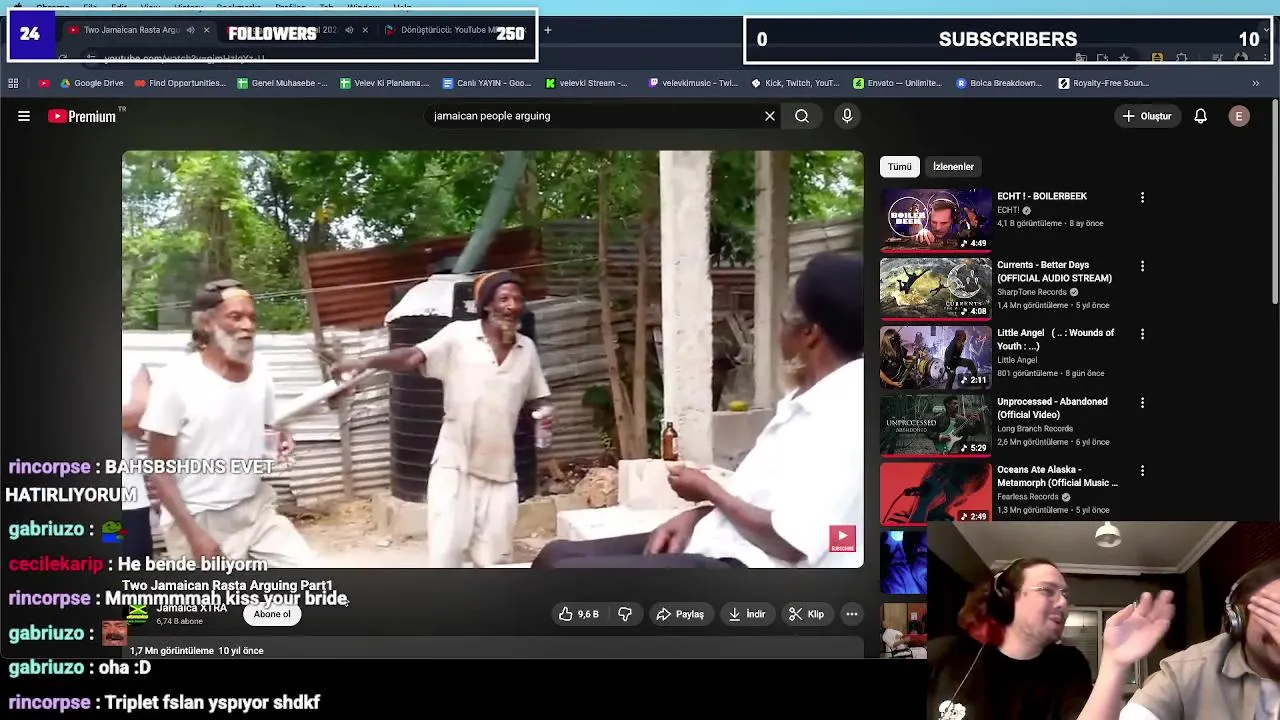Viewport: 1280px width, 720px height.
Task: Open the Google Drive bookmark
Action: [91, 83]
